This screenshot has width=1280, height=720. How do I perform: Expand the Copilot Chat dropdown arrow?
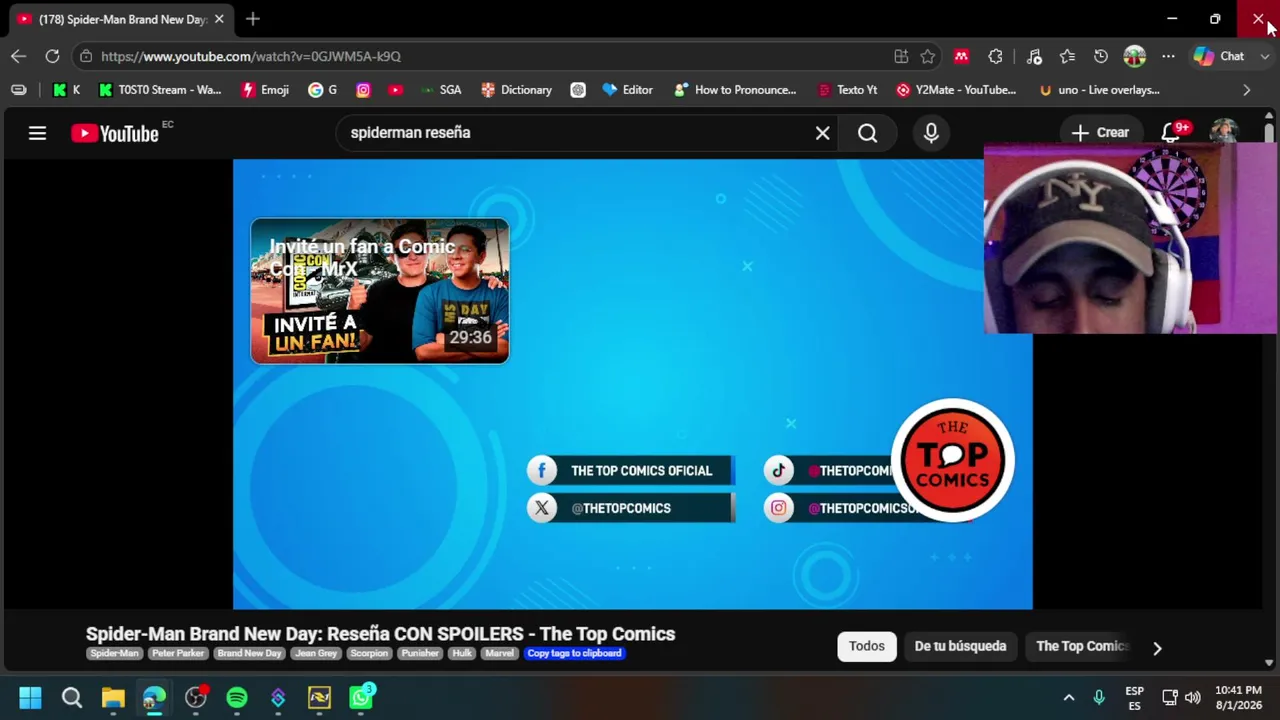pyautogui.click(x=1264, y=56)
